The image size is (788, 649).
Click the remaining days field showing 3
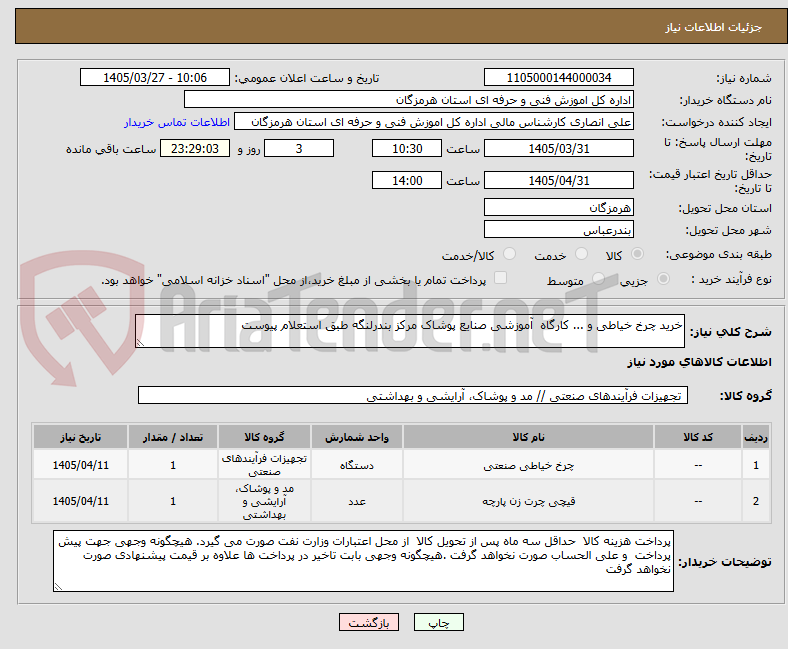click(299, 149)
